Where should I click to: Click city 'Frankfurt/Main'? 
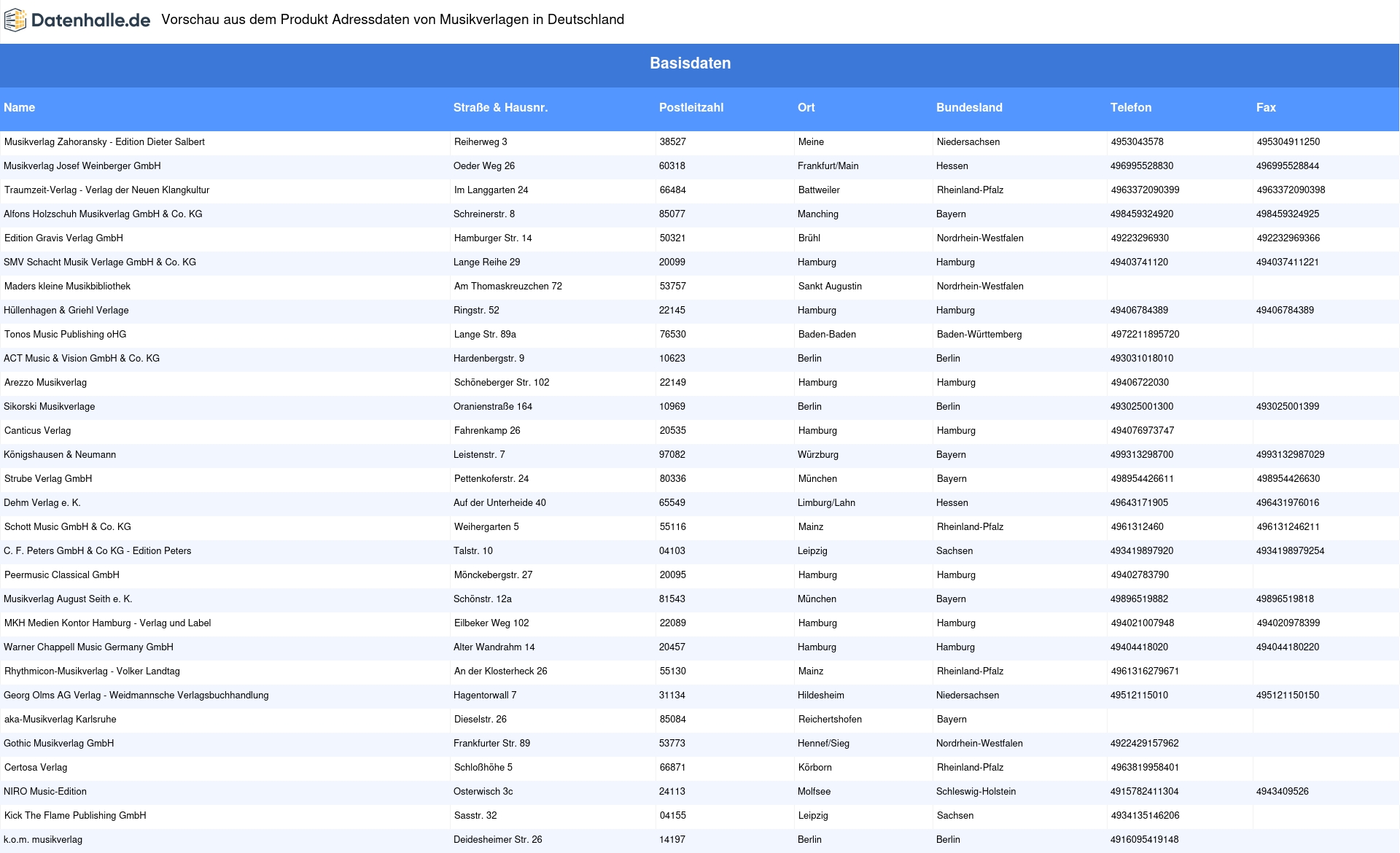pos(828,166)
